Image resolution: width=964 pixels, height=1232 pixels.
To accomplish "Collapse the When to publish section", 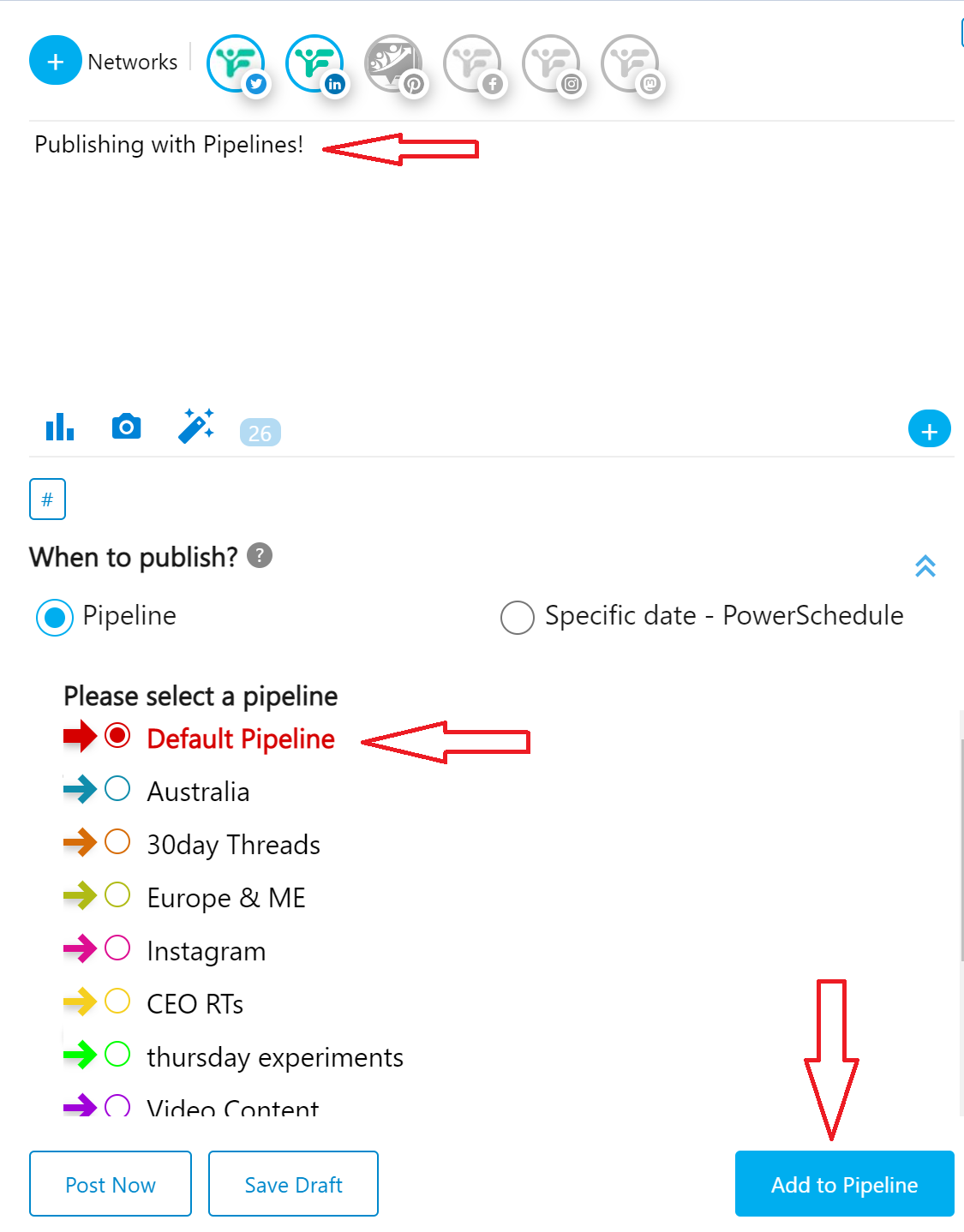I will pyautogui.click(x=925, y=565).
